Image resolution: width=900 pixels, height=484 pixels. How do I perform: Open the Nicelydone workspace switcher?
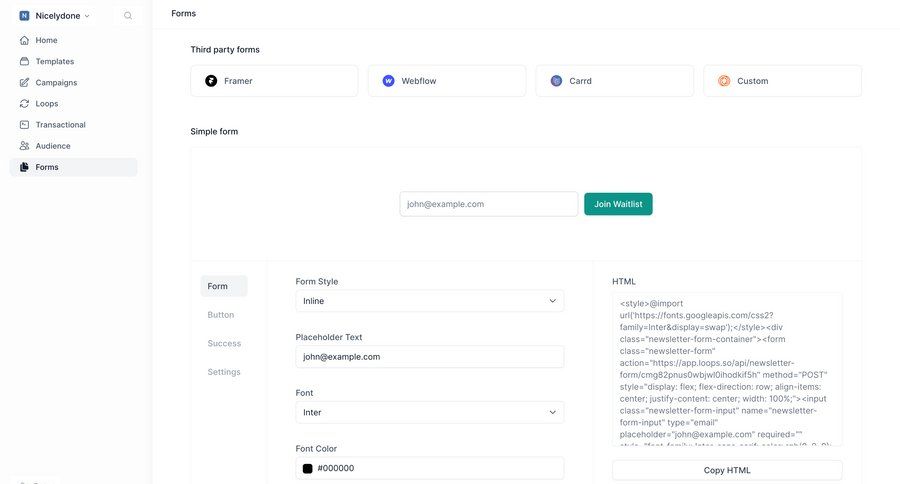click(x=55, y=16)
